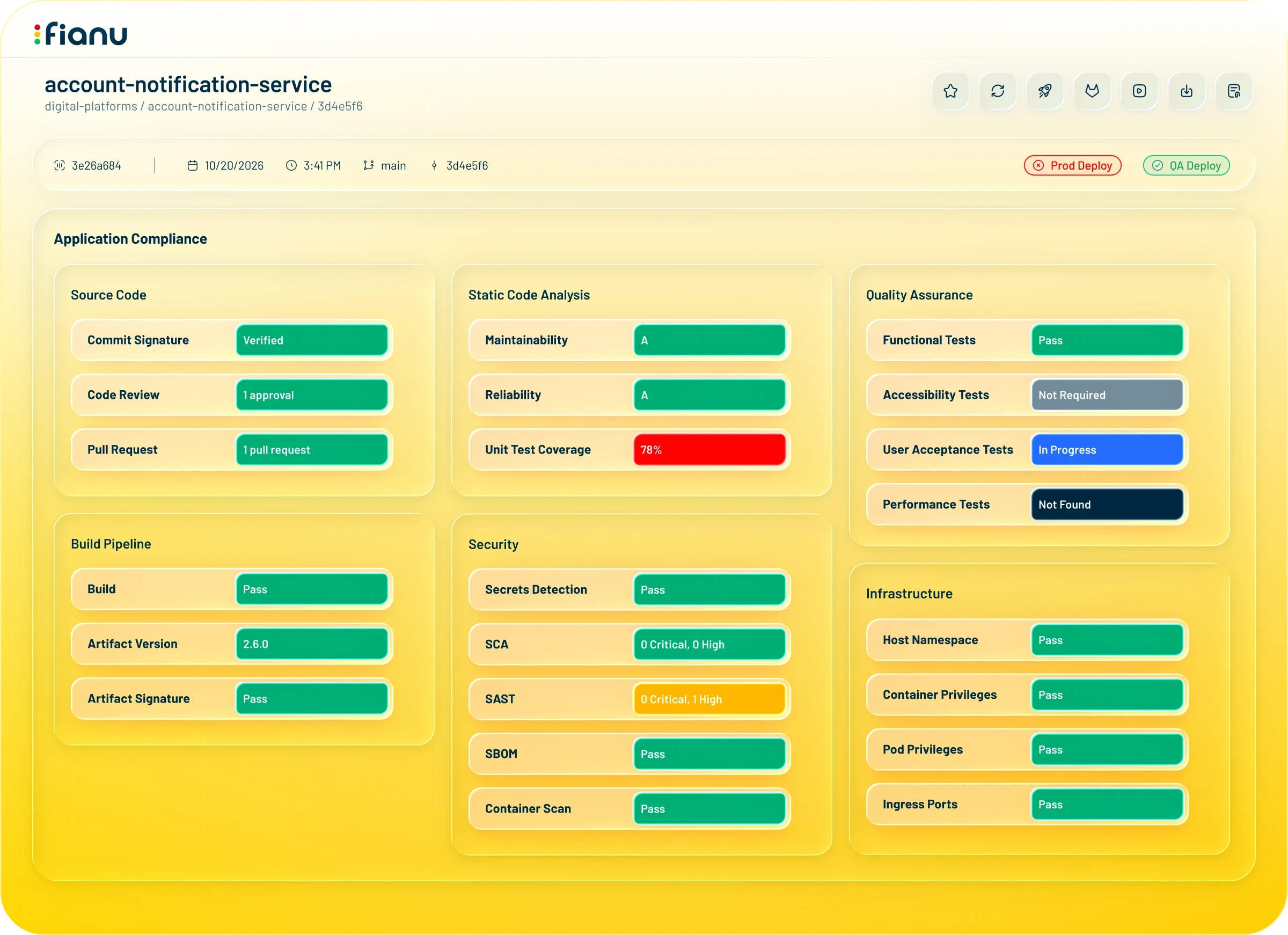Open the Commit Signature Verified row
This screenshot has height=935, width=1288.
point(232,340)
